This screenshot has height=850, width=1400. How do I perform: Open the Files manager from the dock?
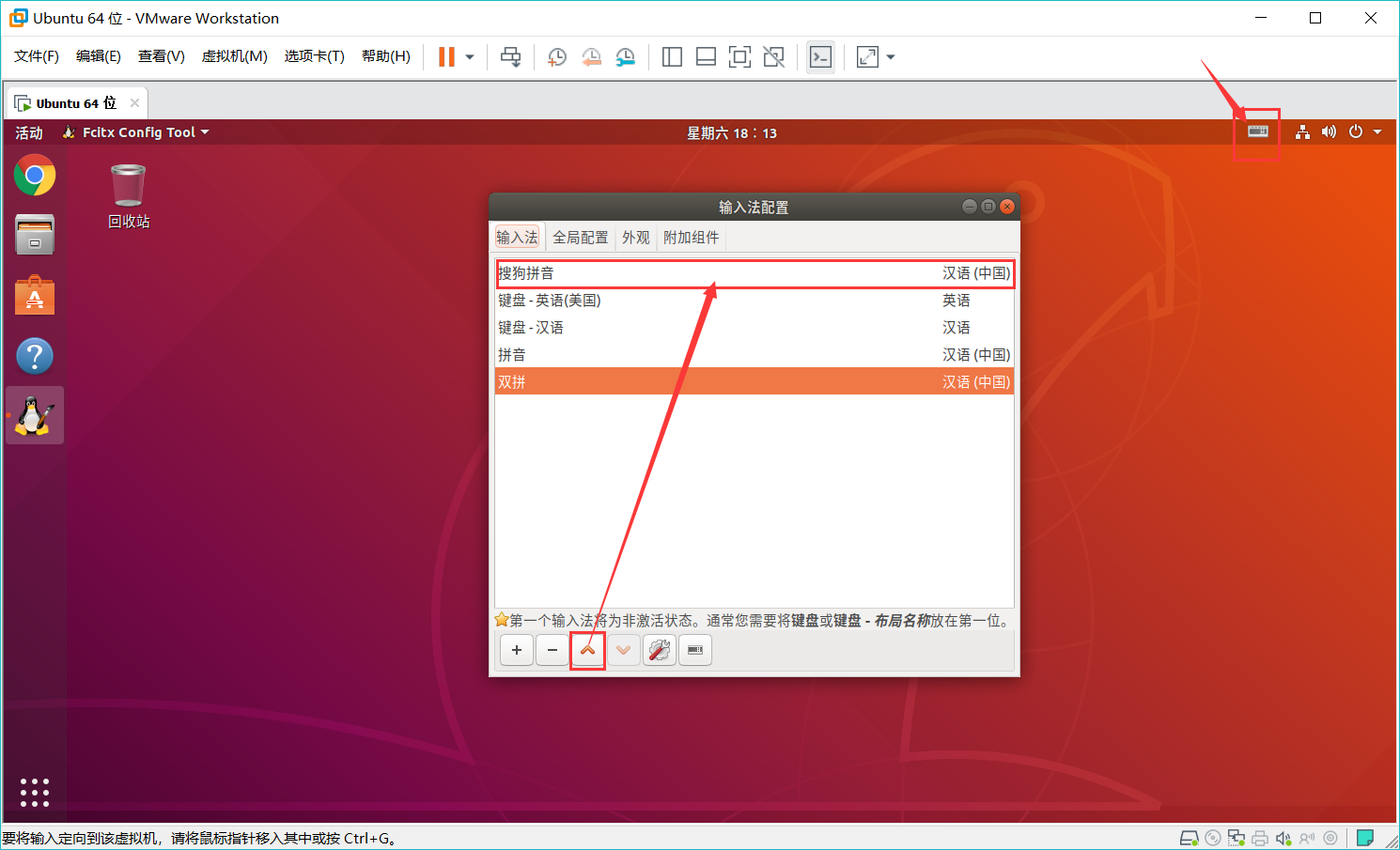click(35, 235)
